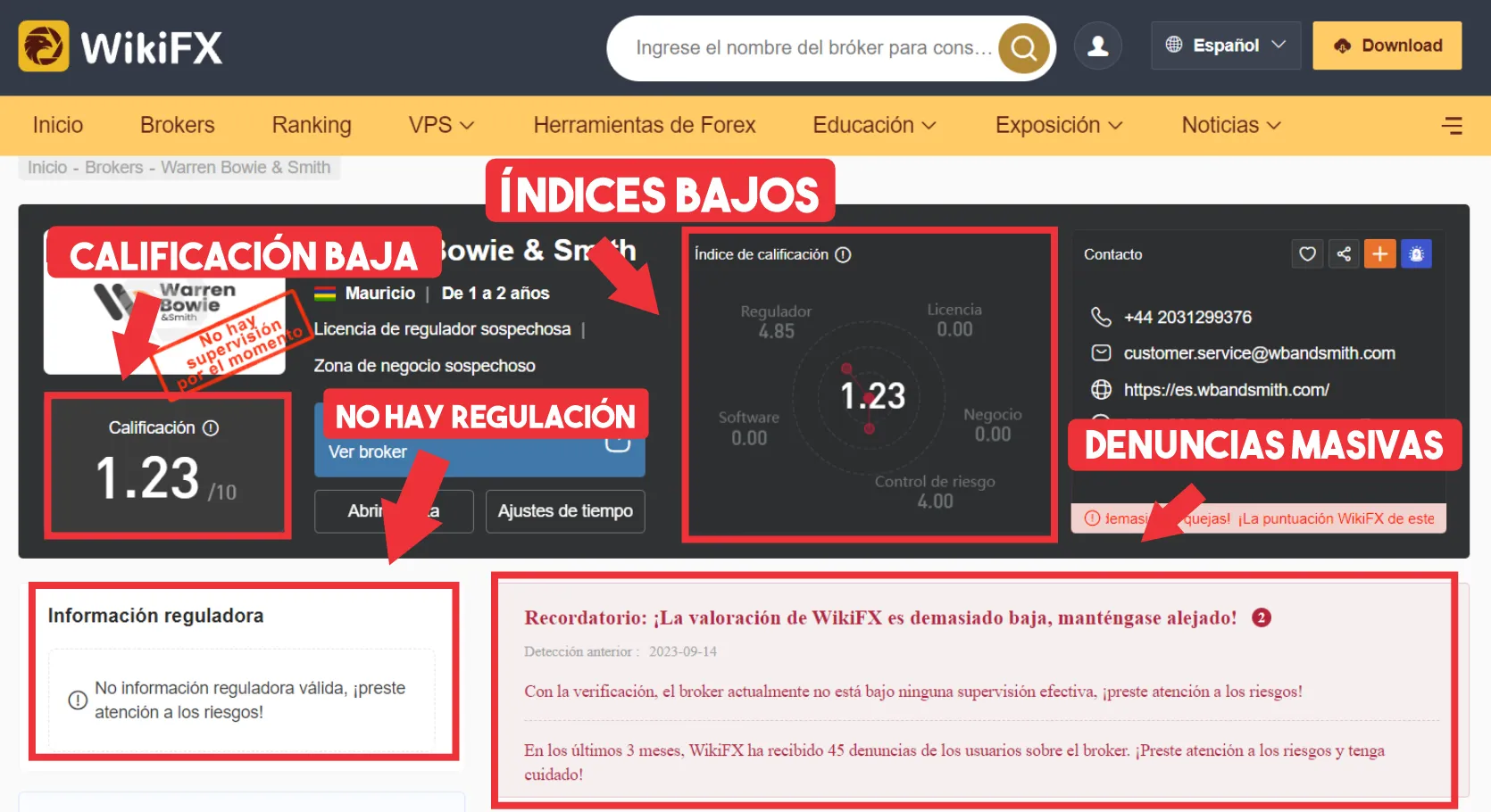This screenshot has width=1491, height=812.
Task: Click the Contacto heading
Action: [1112, 255]
